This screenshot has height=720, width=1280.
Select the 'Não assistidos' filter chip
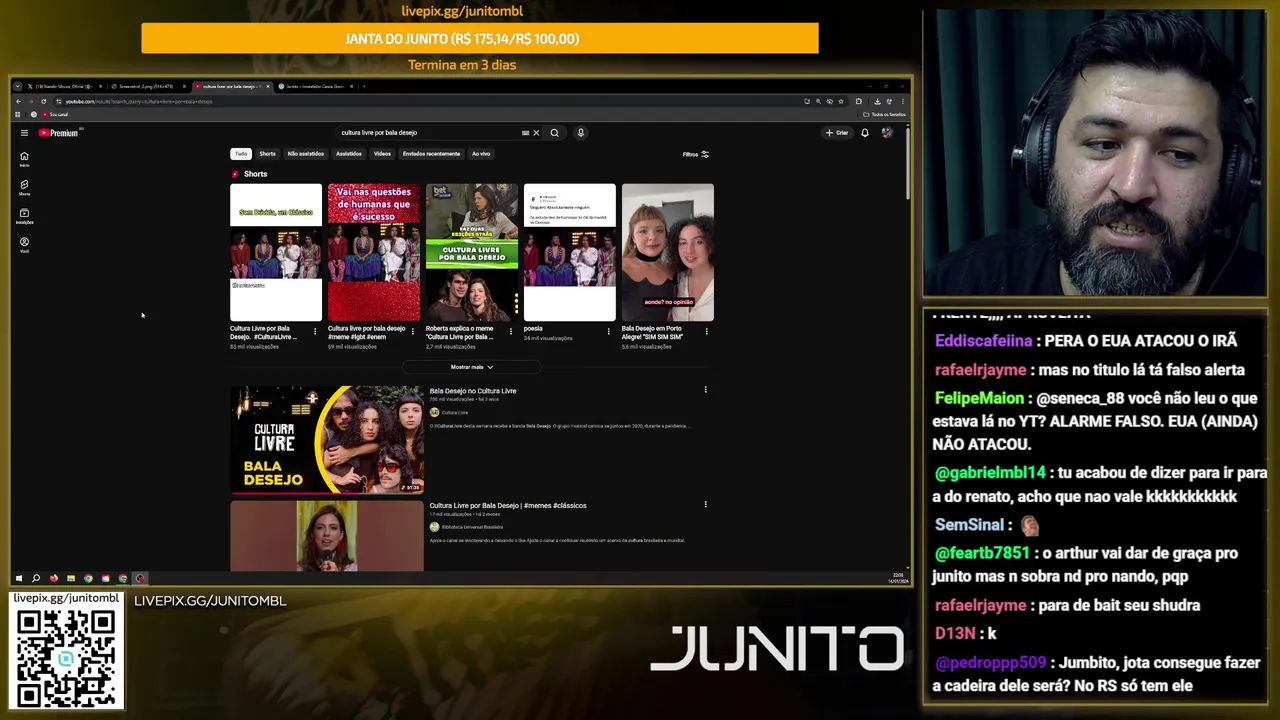(x=305, y=154)
